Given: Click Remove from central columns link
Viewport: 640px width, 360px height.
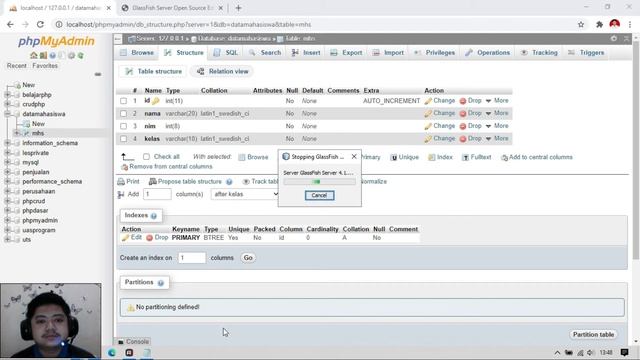Looking at the screenshot, I should 167,167.
